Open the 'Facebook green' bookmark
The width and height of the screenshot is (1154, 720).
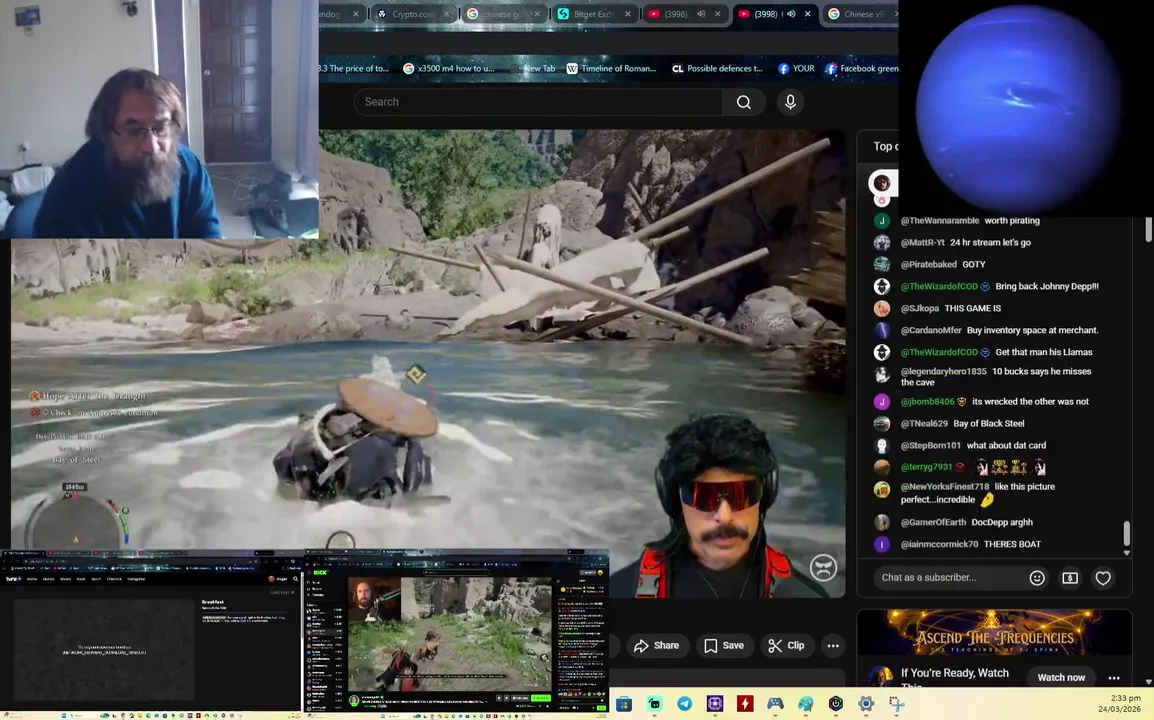(x=861, y=68)
